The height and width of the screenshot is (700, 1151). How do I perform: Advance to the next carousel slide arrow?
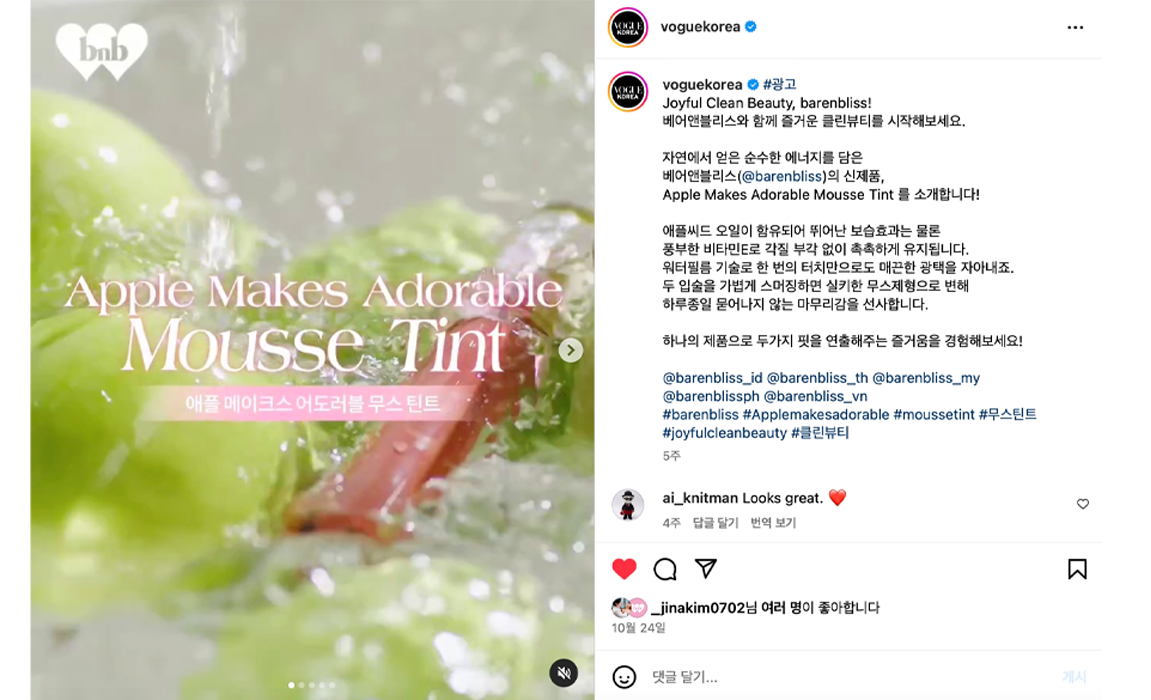pos(570,350)
